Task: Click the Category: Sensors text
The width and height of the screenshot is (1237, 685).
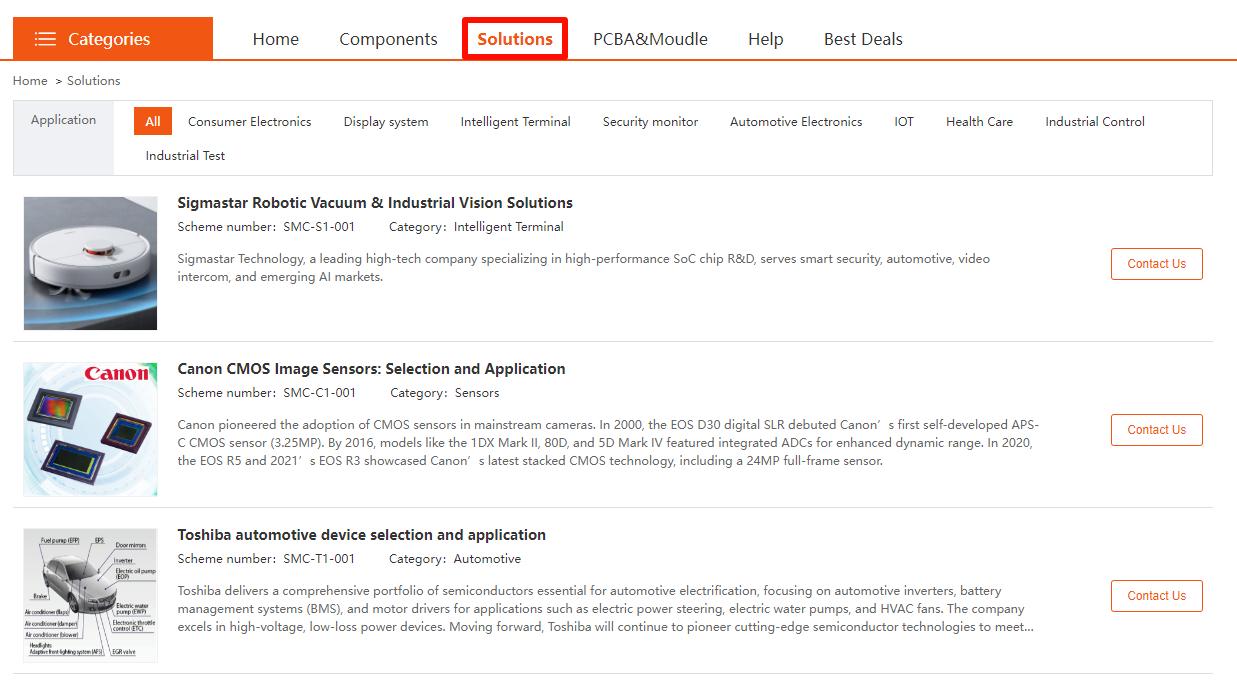Action: [445, 393]
